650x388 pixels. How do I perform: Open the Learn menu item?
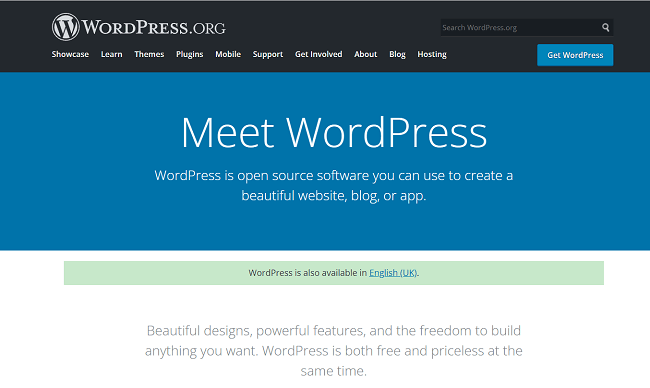(x=112, y=54)
